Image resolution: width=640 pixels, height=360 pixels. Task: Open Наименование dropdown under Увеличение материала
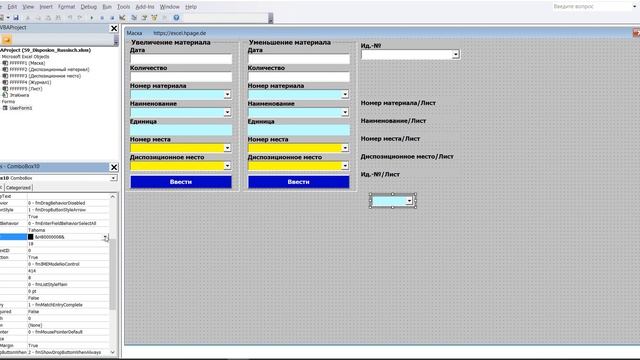click(x=227, y=113)
